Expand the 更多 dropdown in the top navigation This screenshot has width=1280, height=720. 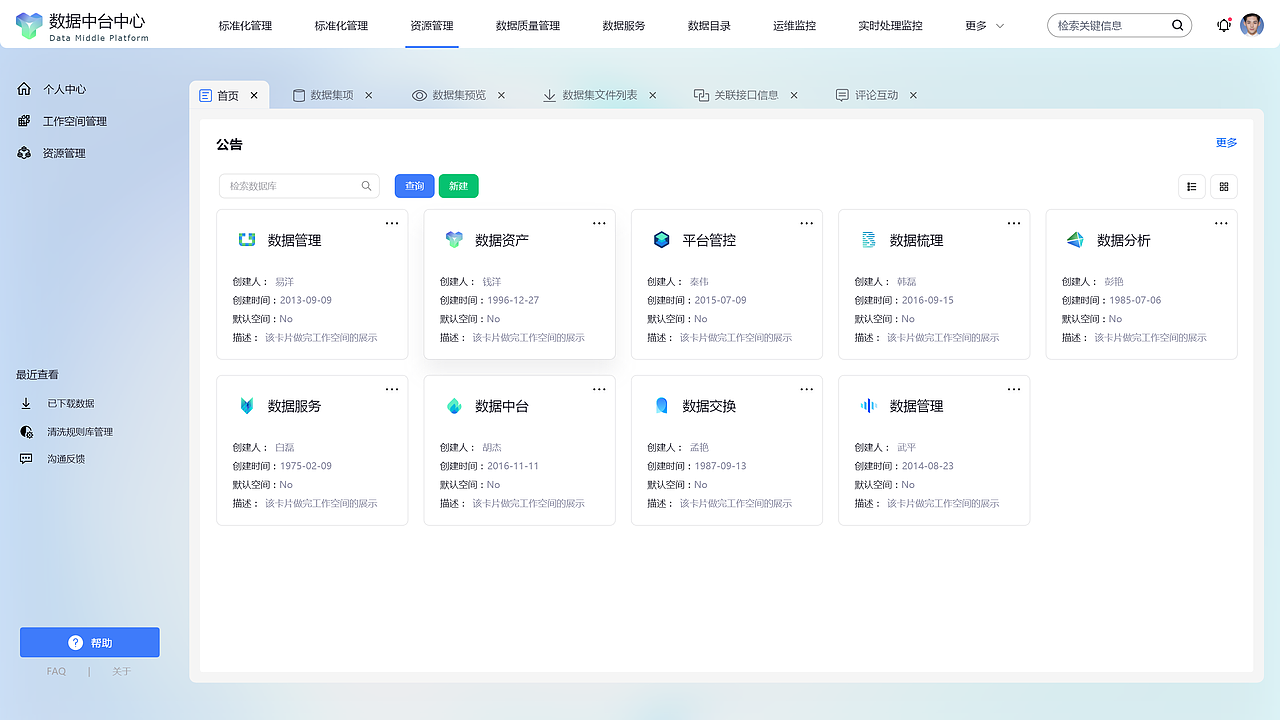coord(985,26)
